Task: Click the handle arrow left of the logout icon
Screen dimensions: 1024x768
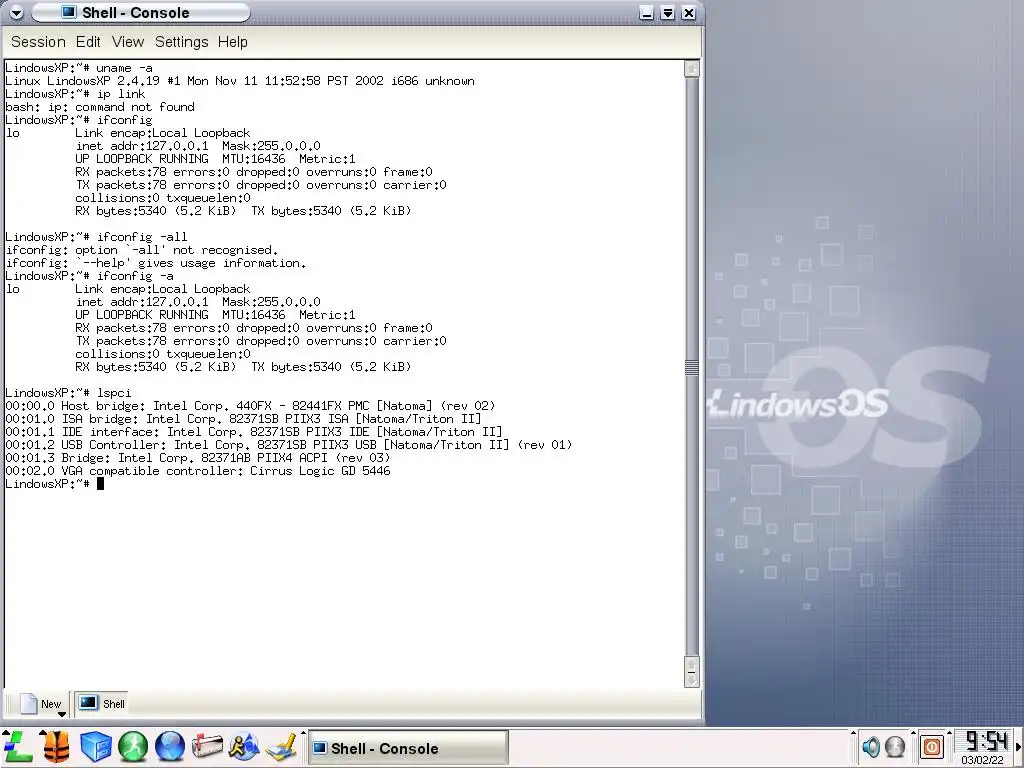Action: point(913,733)
